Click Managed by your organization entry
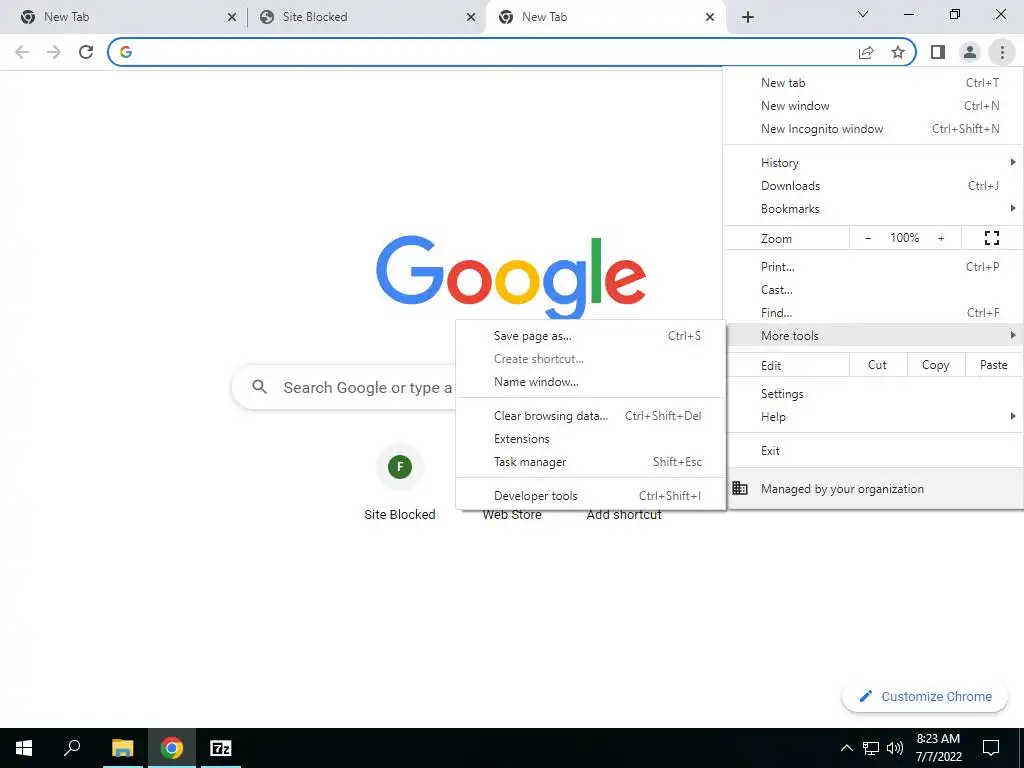This screenshot has height=768, width=1024. 873,488
